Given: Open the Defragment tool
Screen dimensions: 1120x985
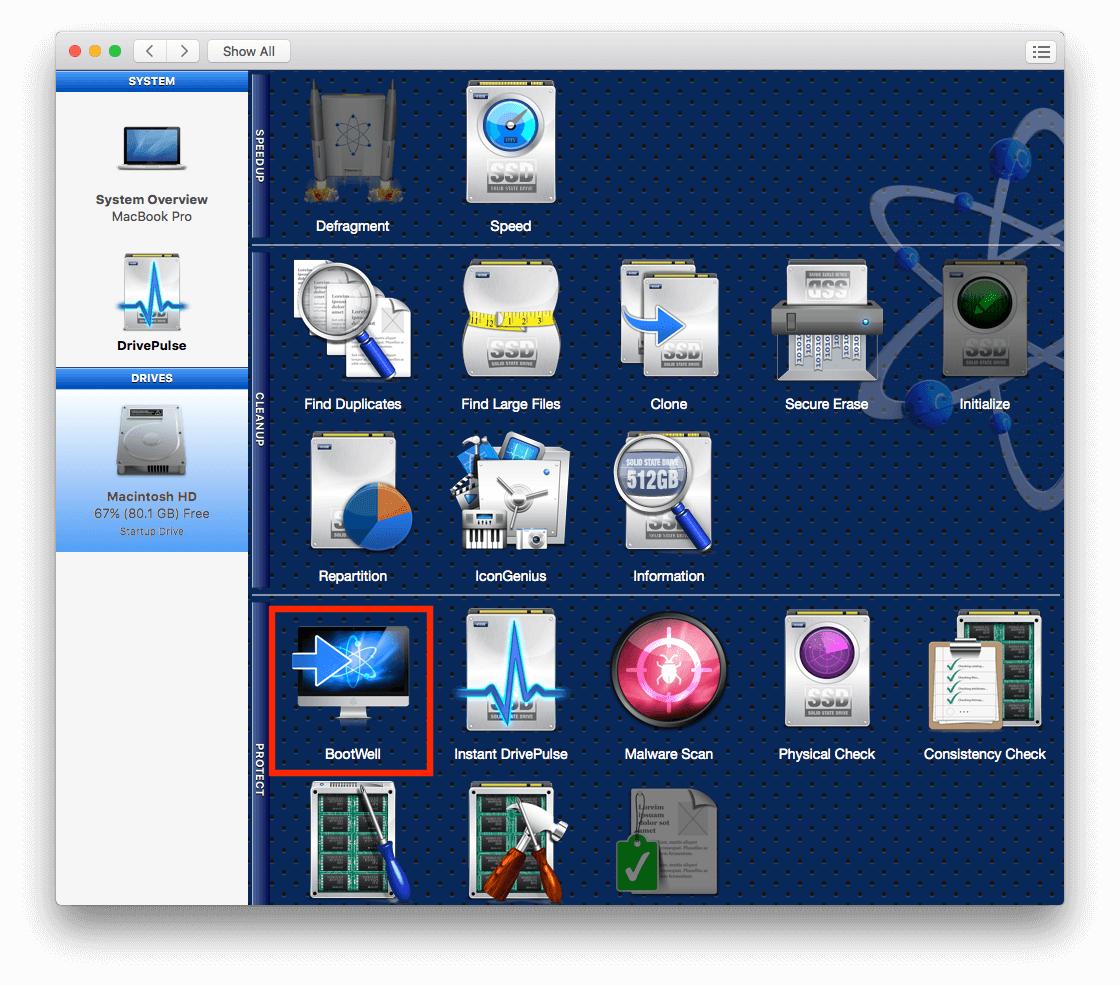Looking at the screenshot, I should click(352, 150).
